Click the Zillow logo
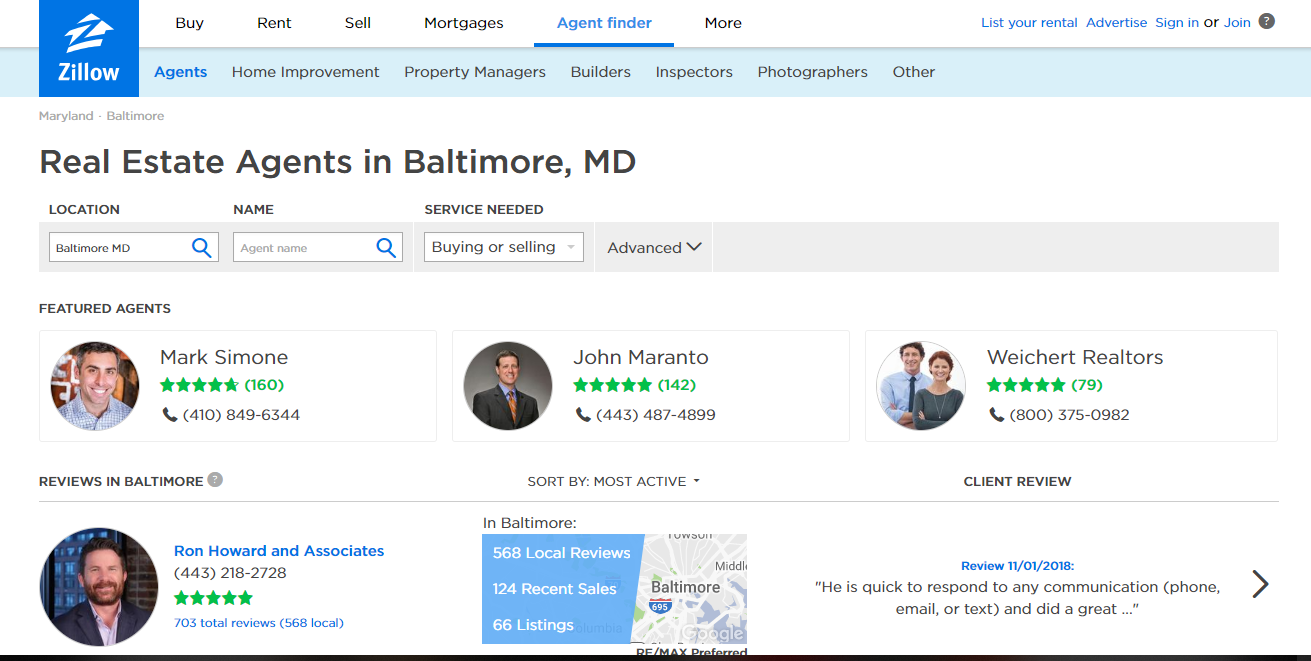Screen dimensions: 1311x661 pos(89,48)
